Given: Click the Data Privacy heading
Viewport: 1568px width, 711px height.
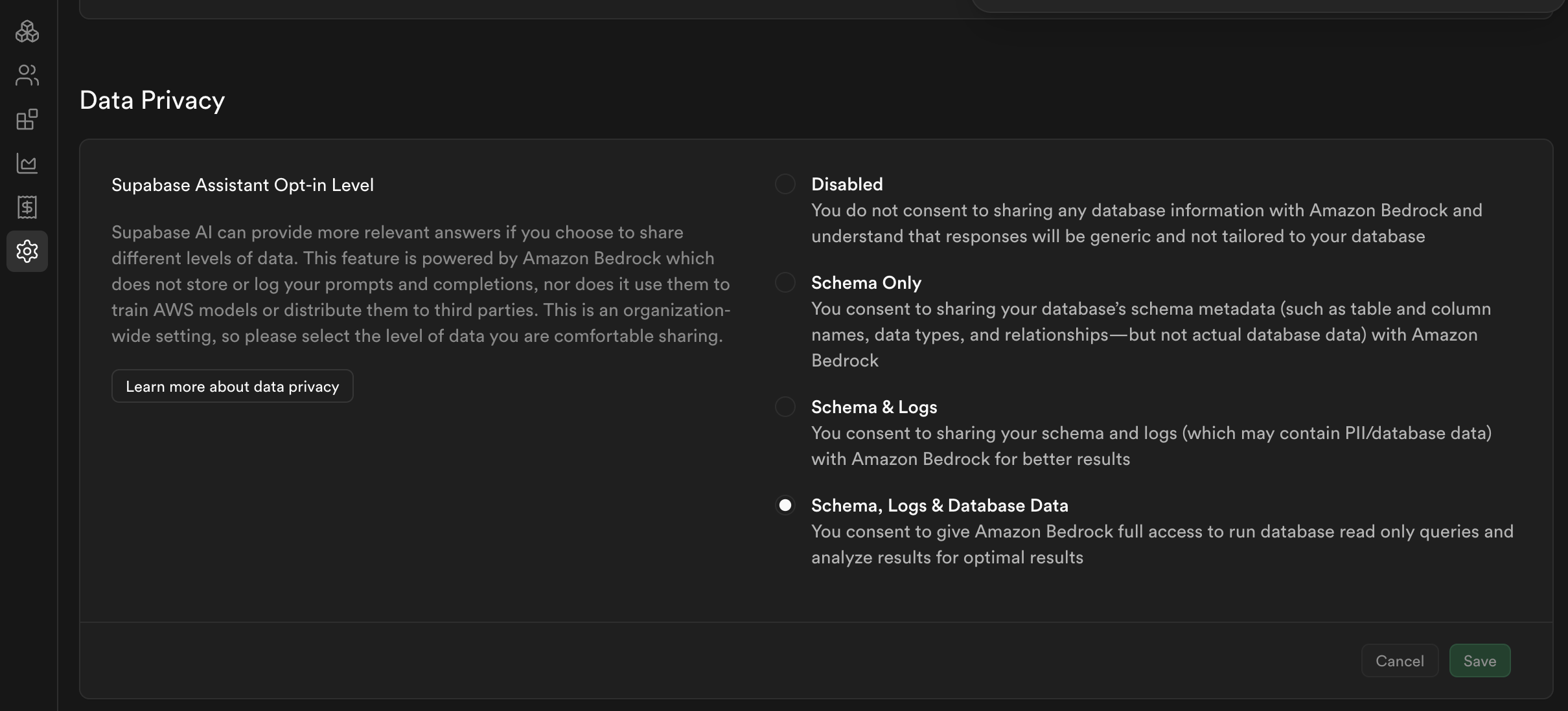Looking at the screenshot, I should (152, 100).
